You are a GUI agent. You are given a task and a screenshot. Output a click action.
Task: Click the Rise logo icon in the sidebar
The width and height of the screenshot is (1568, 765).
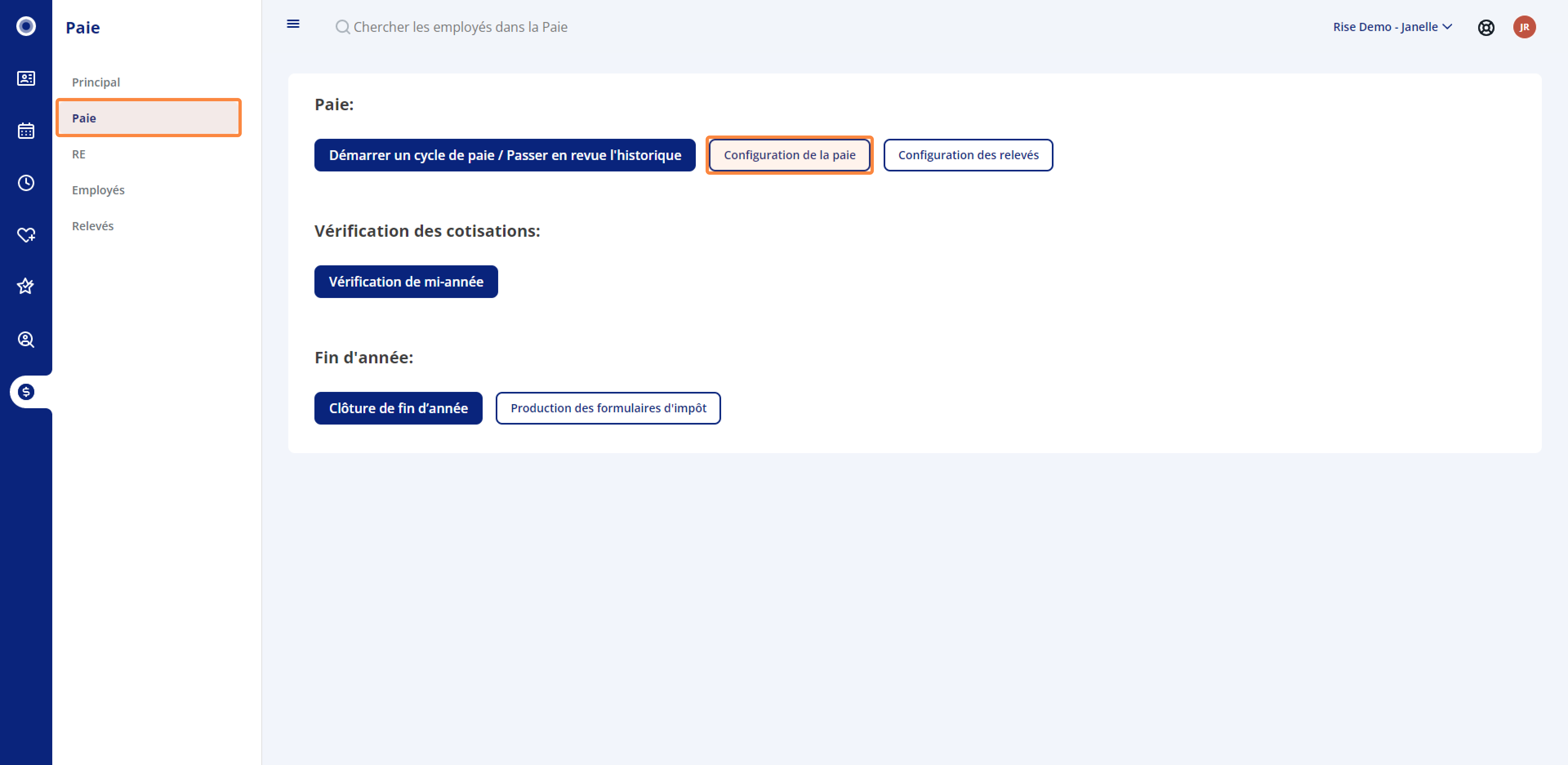[x=26, y=26]
